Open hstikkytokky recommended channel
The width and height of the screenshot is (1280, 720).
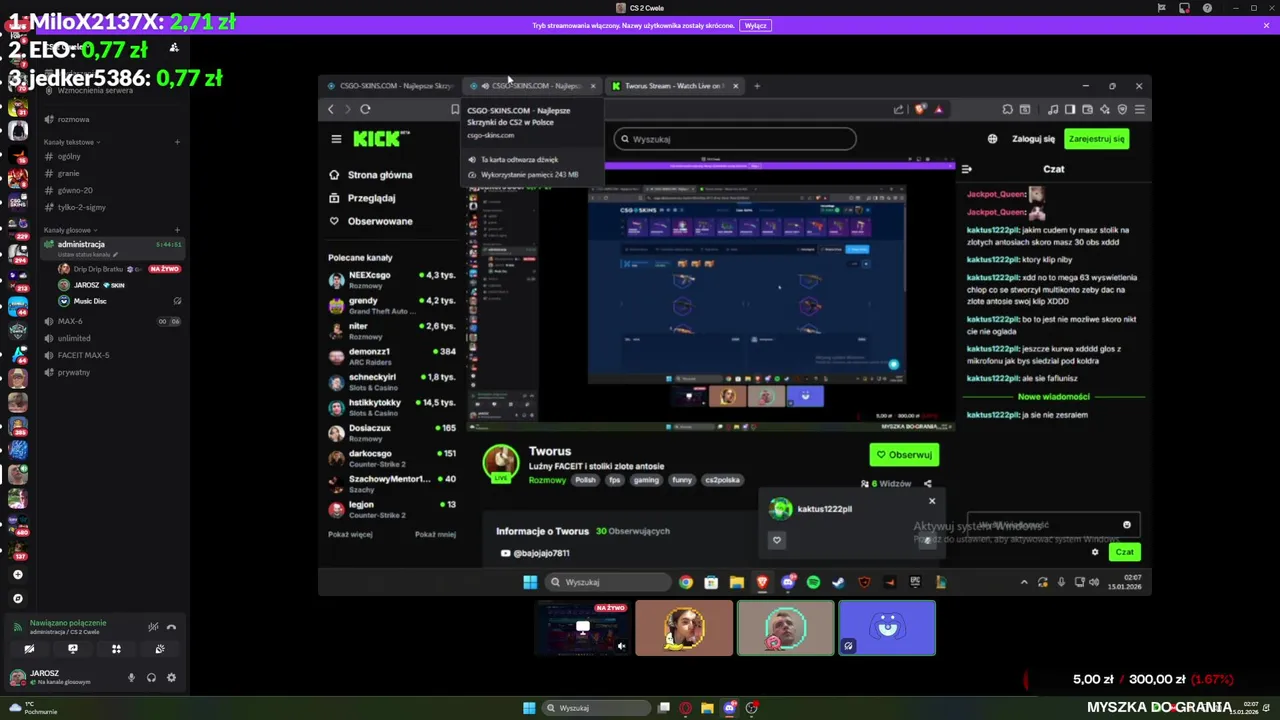(x=392, y=407)
